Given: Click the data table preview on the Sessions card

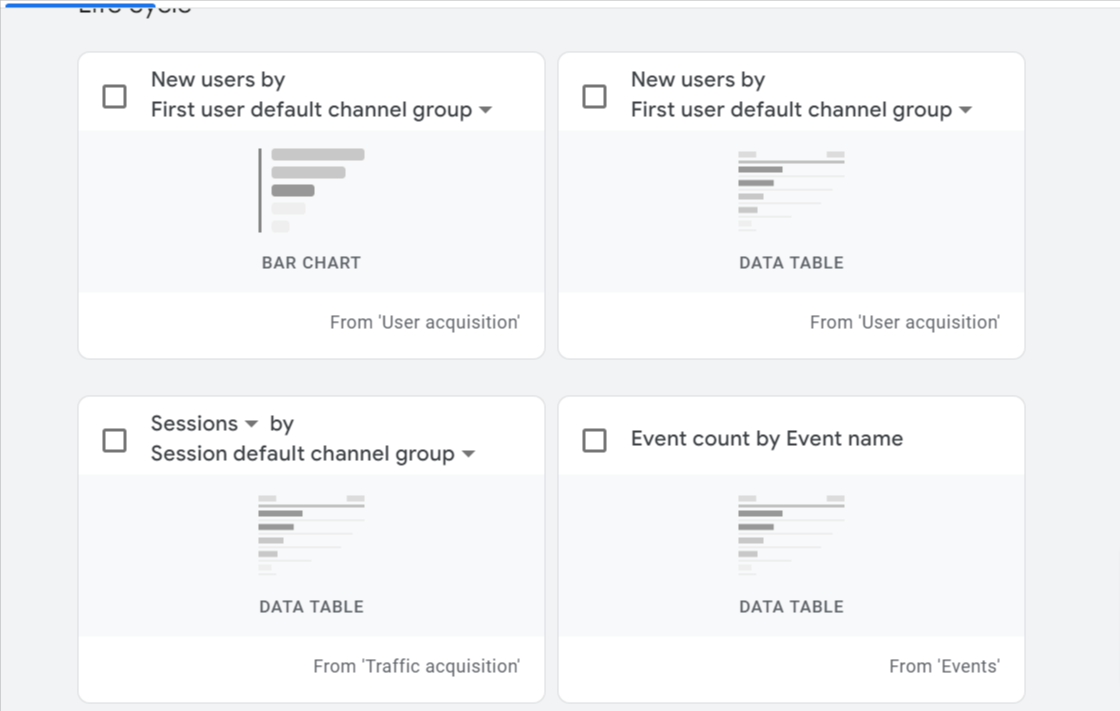Looking at the screenshot, I should click(311, 534).
